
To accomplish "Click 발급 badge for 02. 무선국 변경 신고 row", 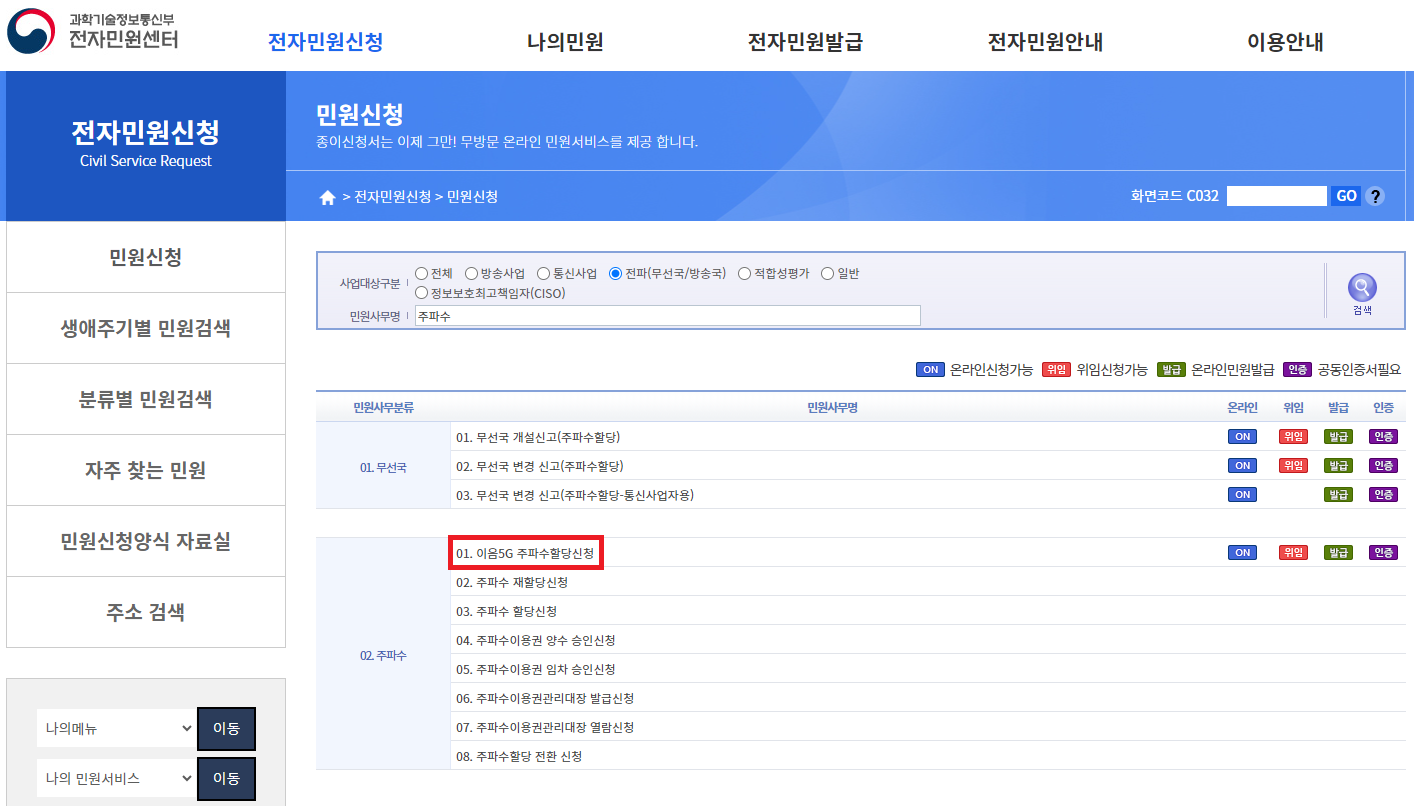I will pyautogui.click(x=1338, y=466).
